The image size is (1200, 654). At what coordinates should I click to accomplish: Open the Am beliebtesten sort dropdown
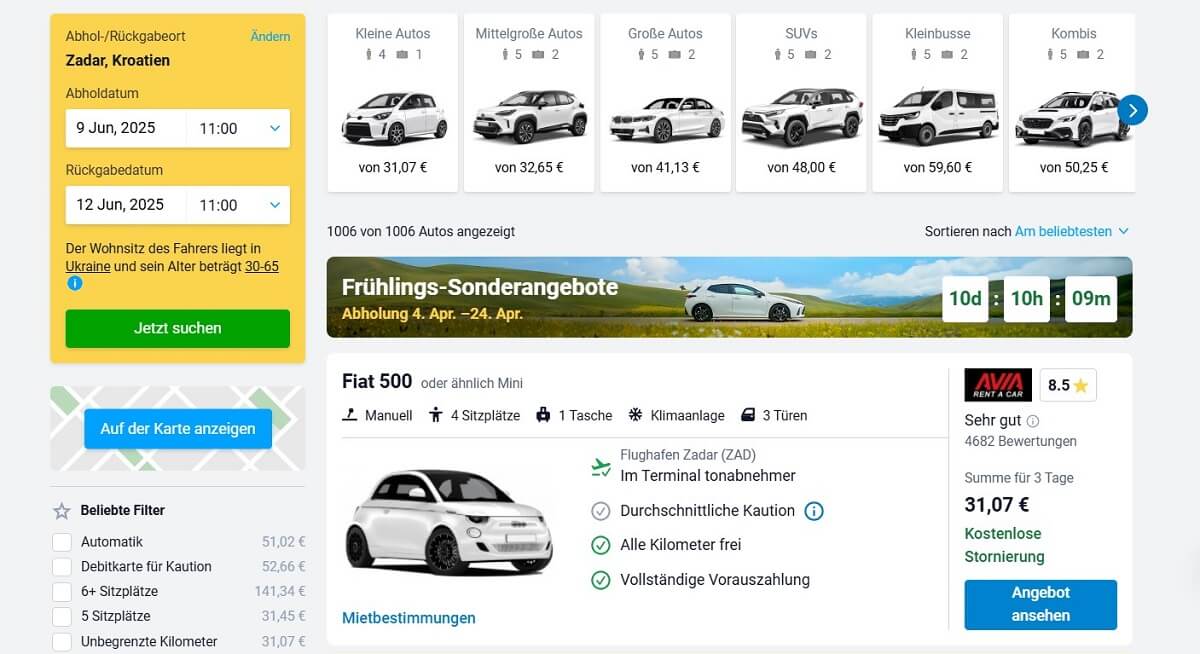click(1072, 231)
